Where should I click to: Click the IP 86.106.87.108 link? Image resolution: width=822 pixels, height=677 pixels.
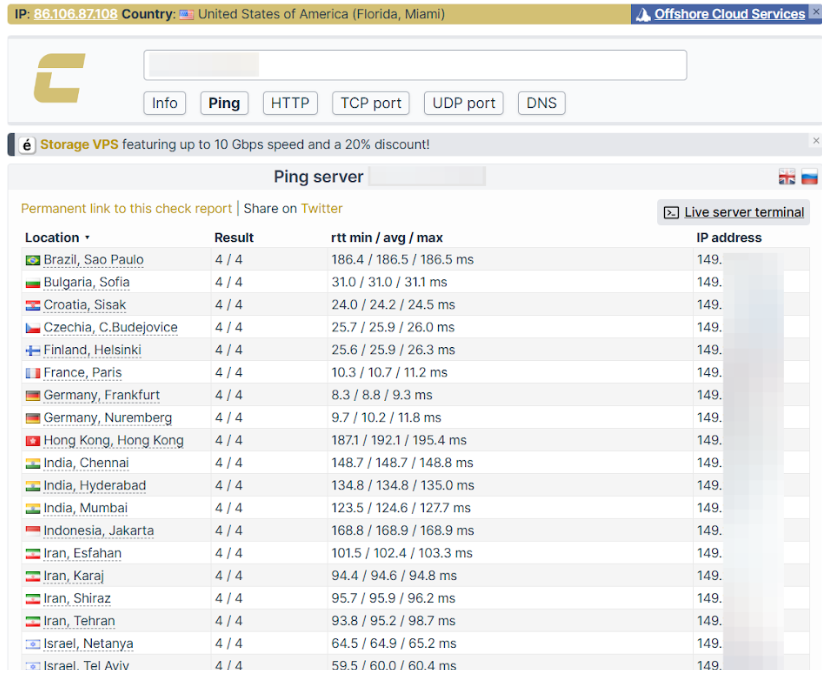pos(75,14)
